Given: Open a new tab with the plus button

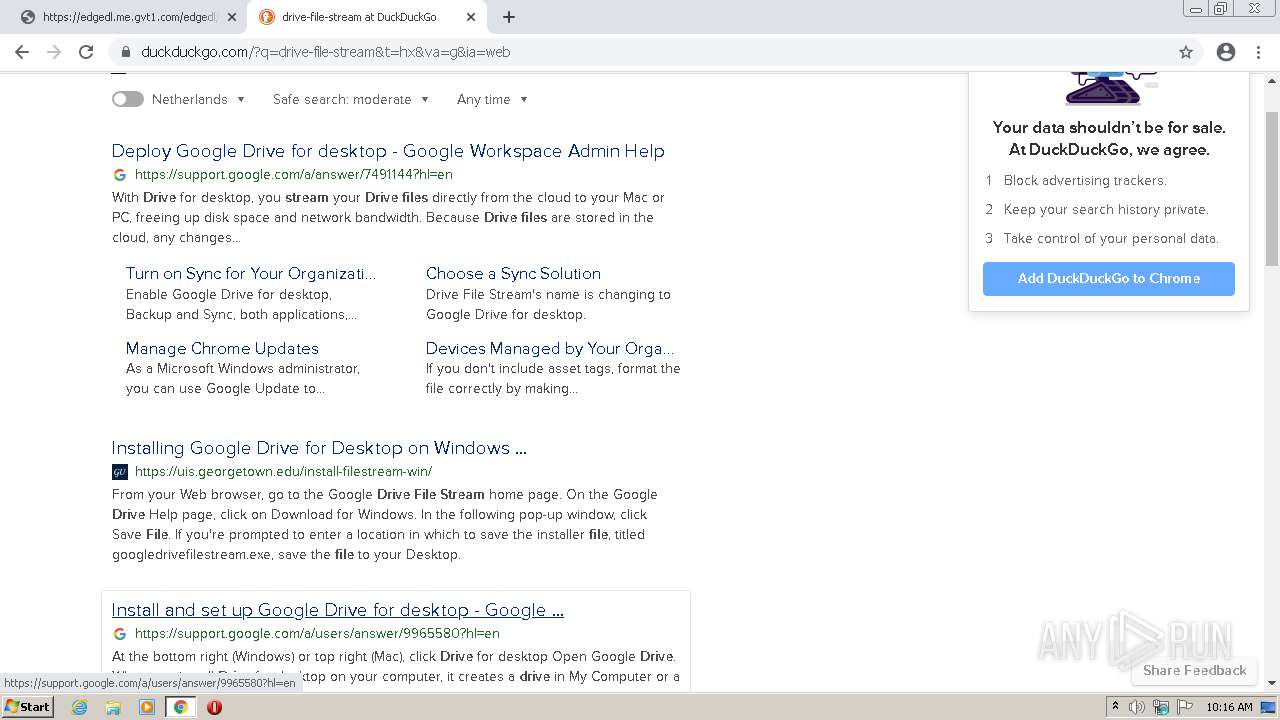Looking at the screenshot, I should [509, 17].
